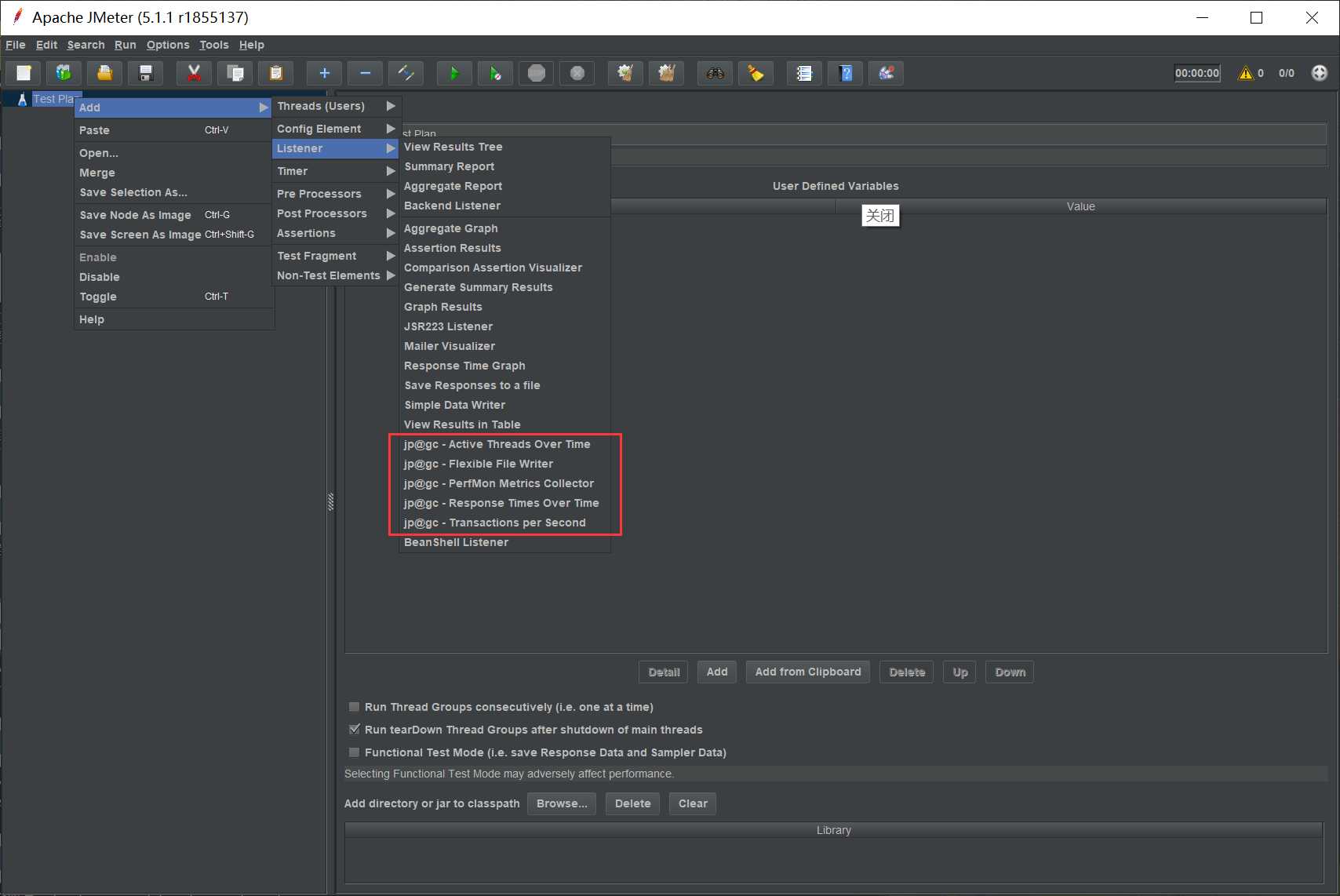This screenshot has width=1340, height=896.
Task: Expand the Post Processors submenu
Action: (336, 213)
